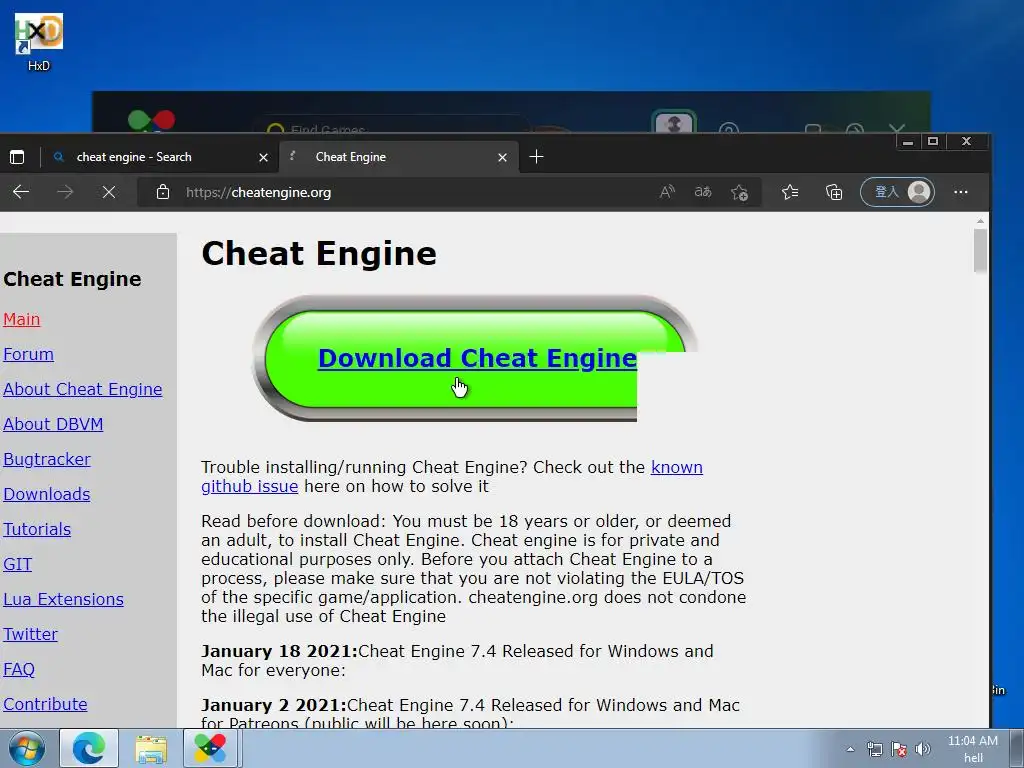Open the GIT link

click(18, 564)
